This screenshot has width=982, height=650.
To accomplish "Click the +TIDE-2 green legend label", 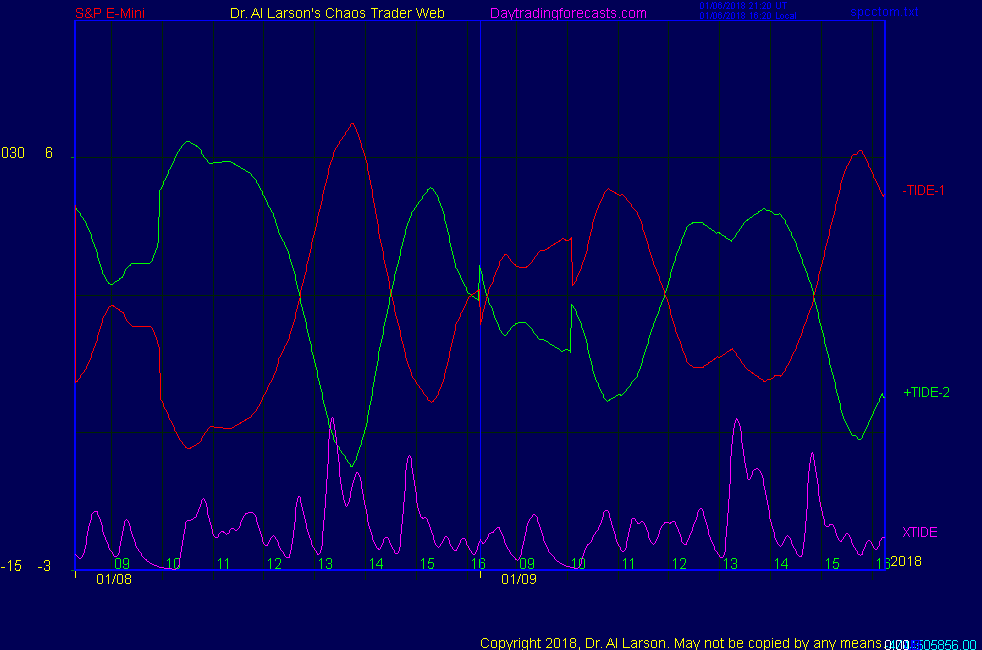I will click(926, 393).
